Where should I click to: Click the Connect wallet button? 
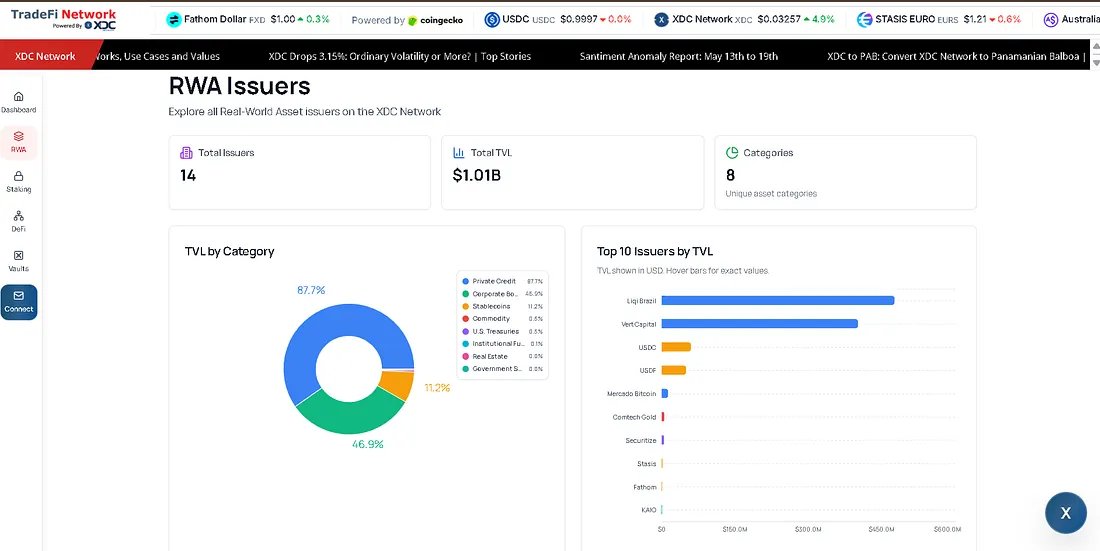pos(19,302)
